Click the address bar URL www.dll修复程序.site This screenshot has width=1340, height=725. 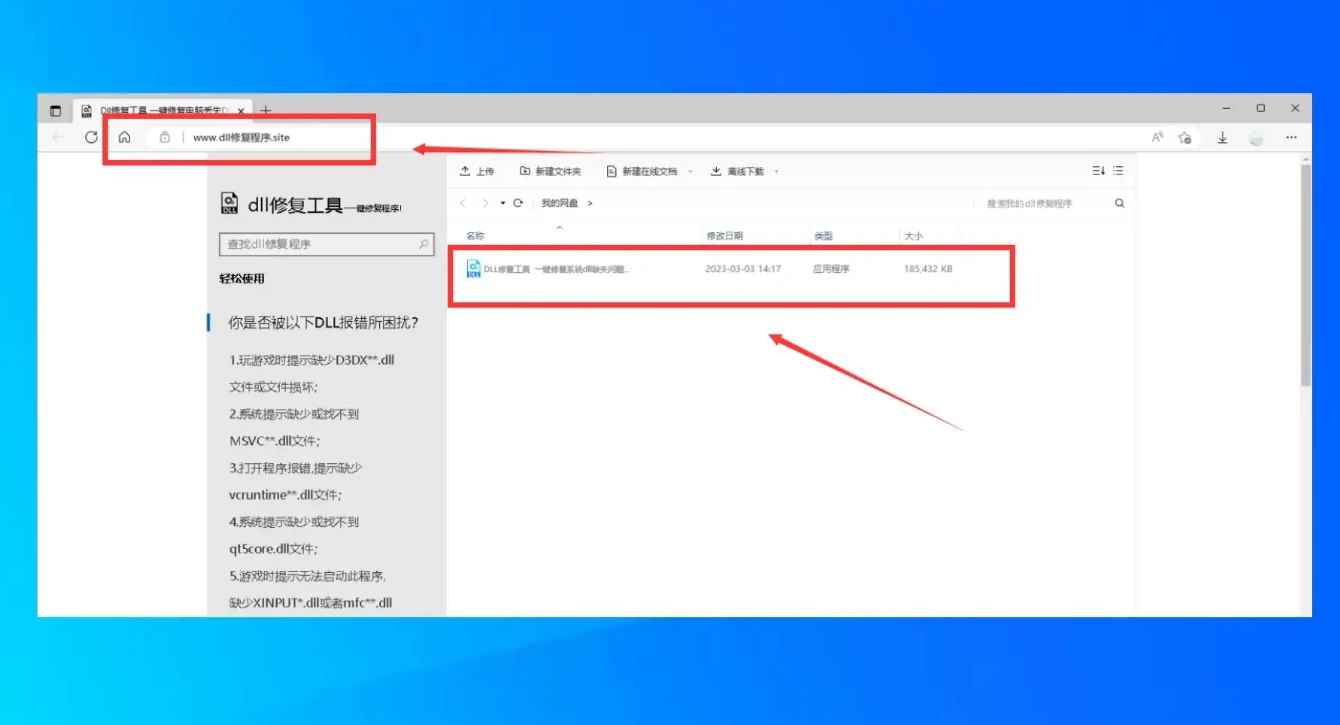coord(241,137)
